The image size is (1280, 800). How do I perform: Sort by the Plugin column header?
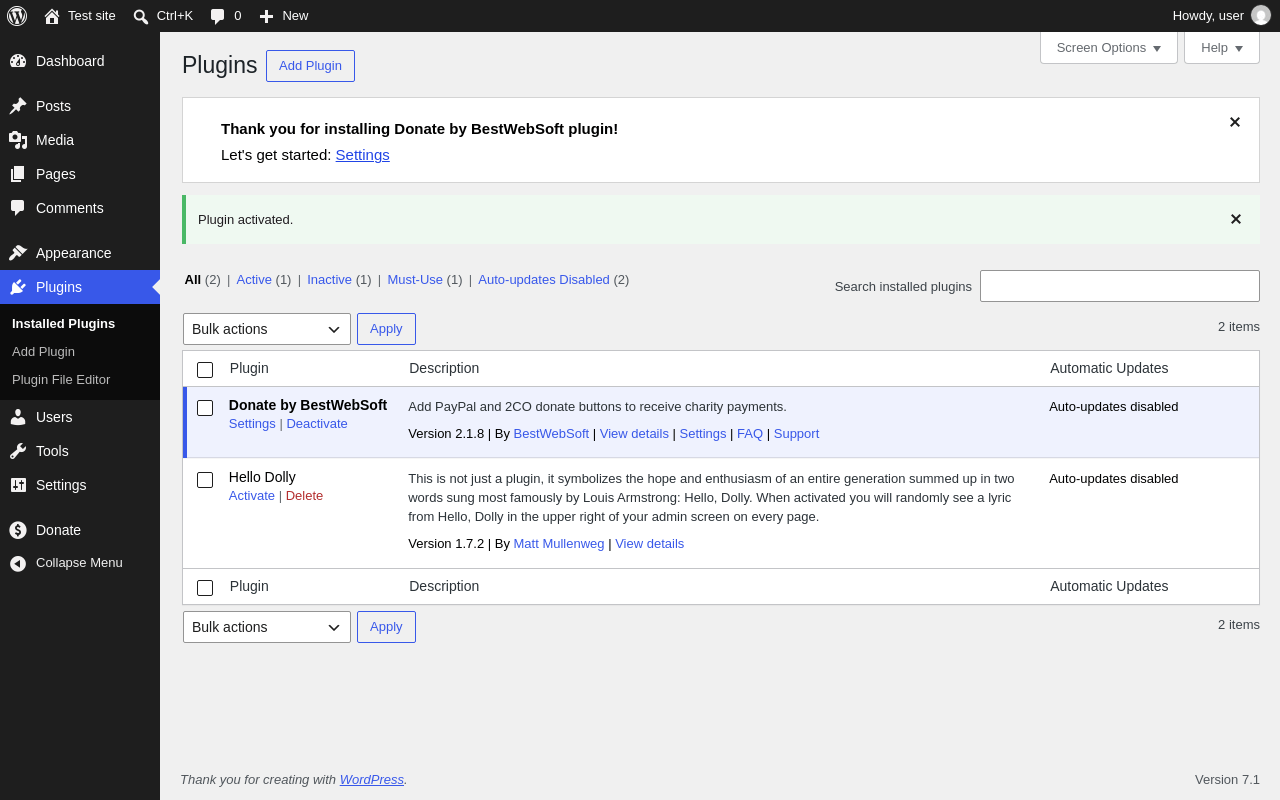(x=249, y=368)
